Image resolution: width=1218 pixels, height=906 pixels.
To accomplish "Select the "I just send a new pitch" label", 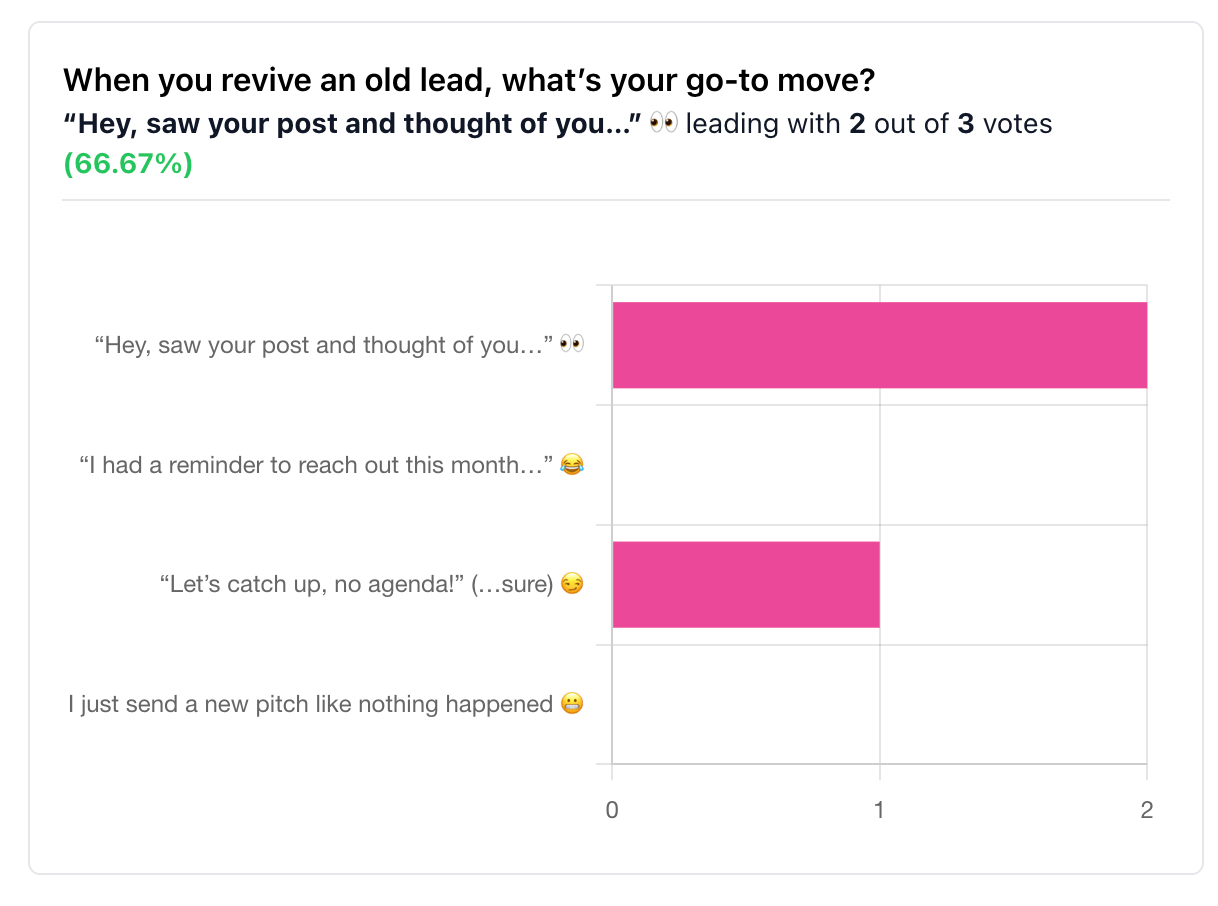I will (310, 705).
